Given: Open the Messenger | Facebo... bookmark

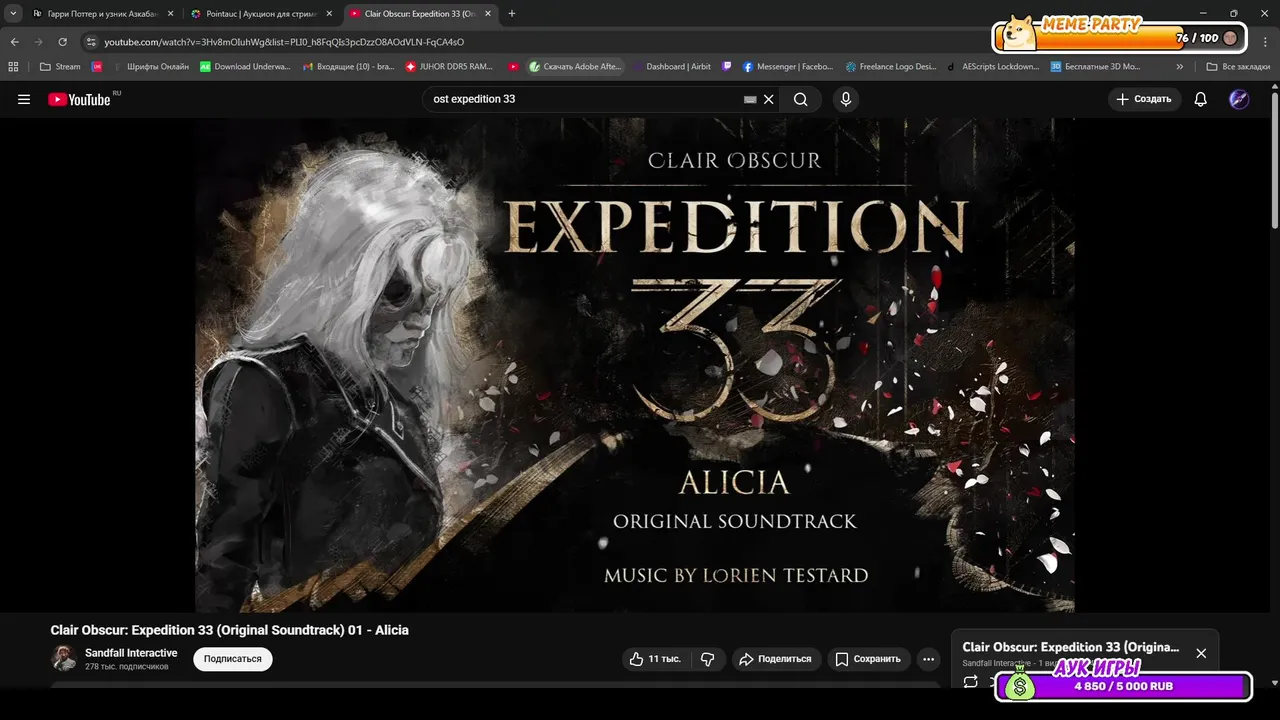Looking at the screenshot, I should (x=787, y=67).
